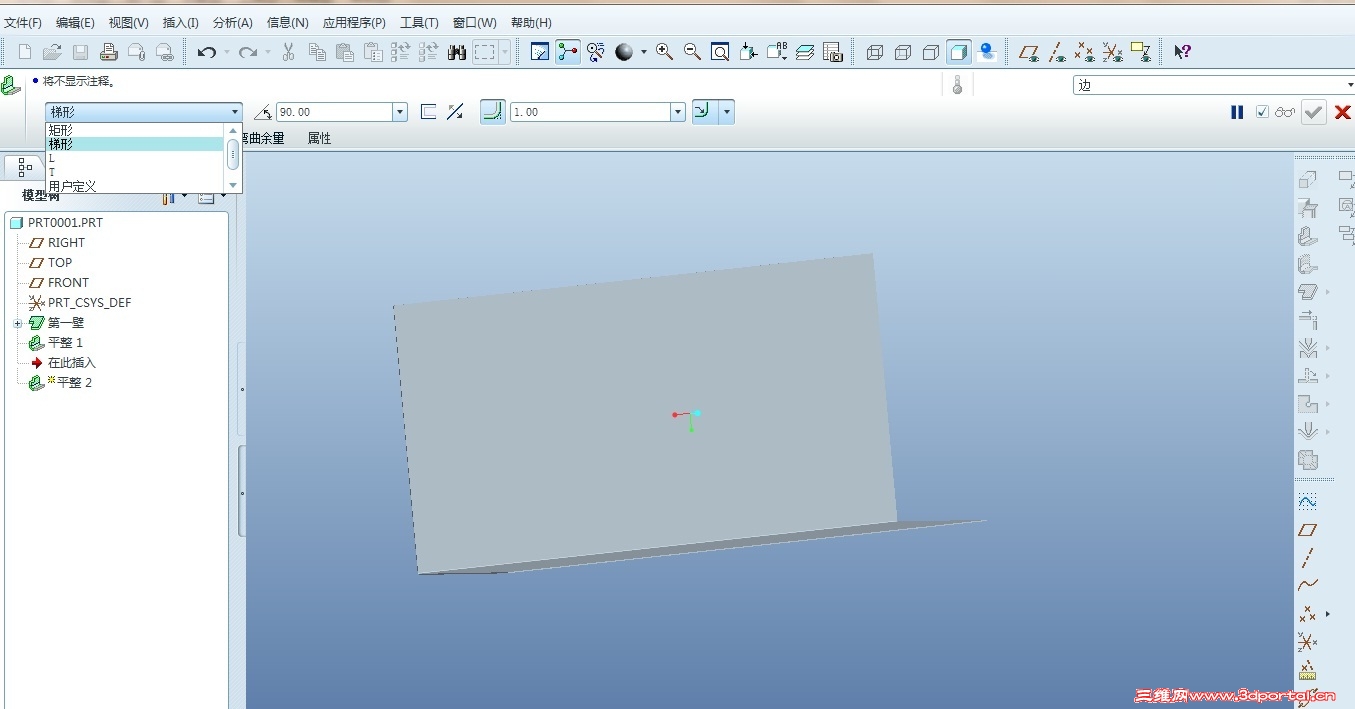Click the sketch tool in right toolbar

[1307, 501]
